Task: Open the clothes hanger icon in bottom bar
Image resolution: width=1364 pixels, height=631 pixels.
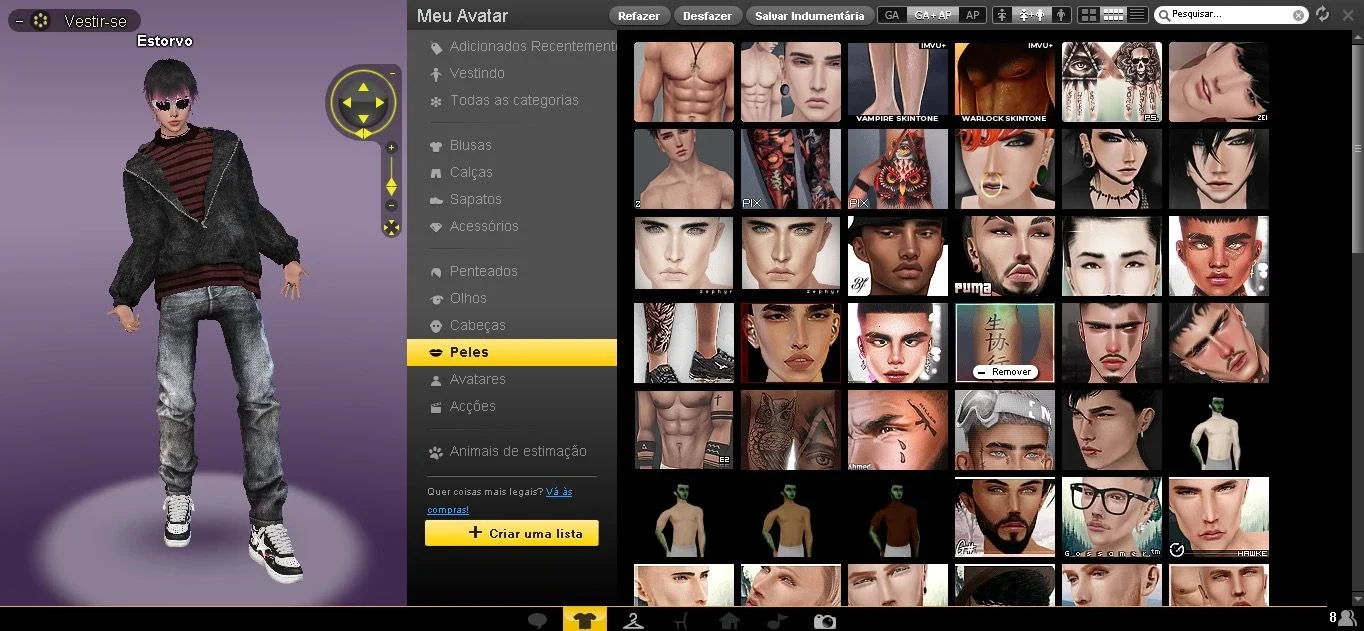Action: pos(632,621)
